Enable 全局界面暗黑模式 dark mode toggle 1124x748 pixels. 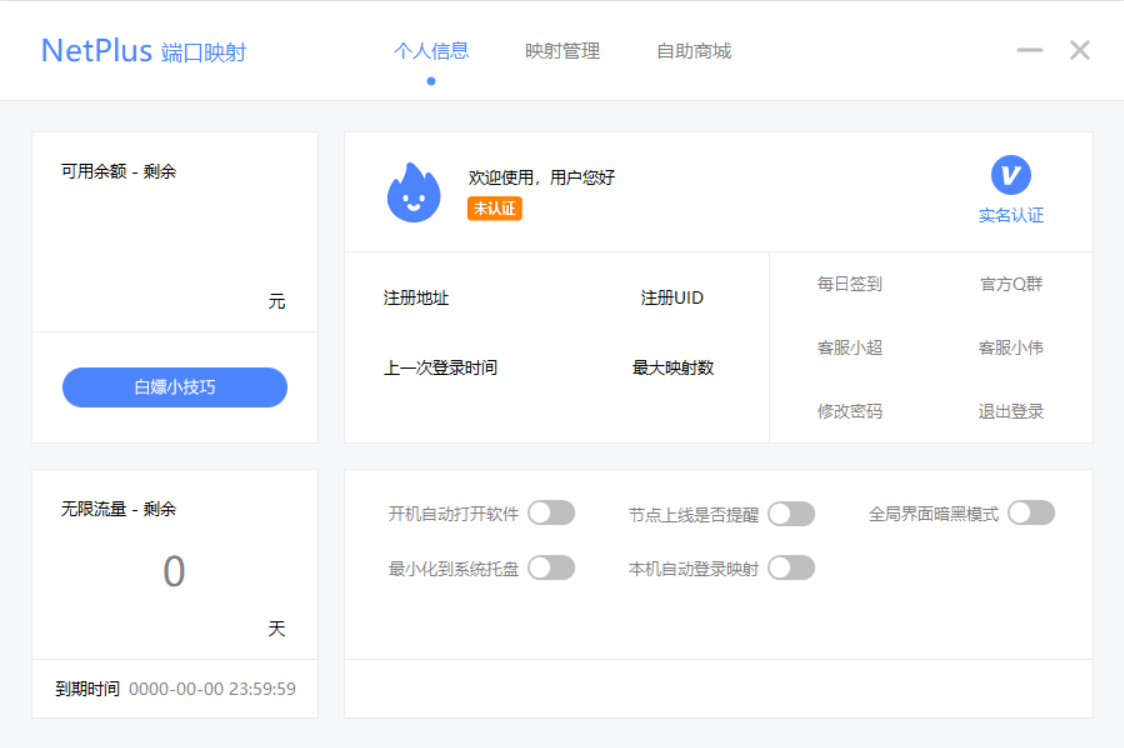1031,513
